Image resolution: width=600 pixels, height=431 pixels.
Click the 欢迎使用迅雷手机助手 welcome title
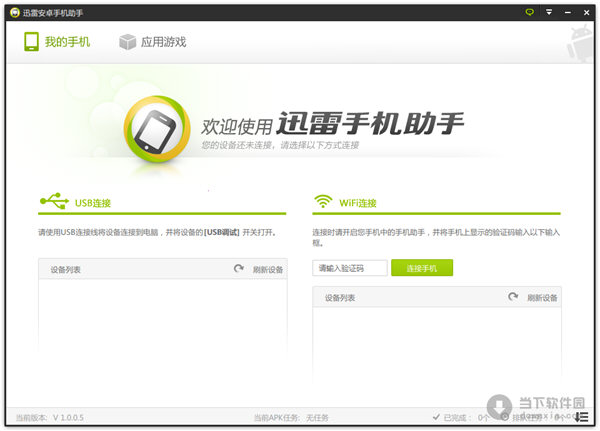[x=333, y=124]
